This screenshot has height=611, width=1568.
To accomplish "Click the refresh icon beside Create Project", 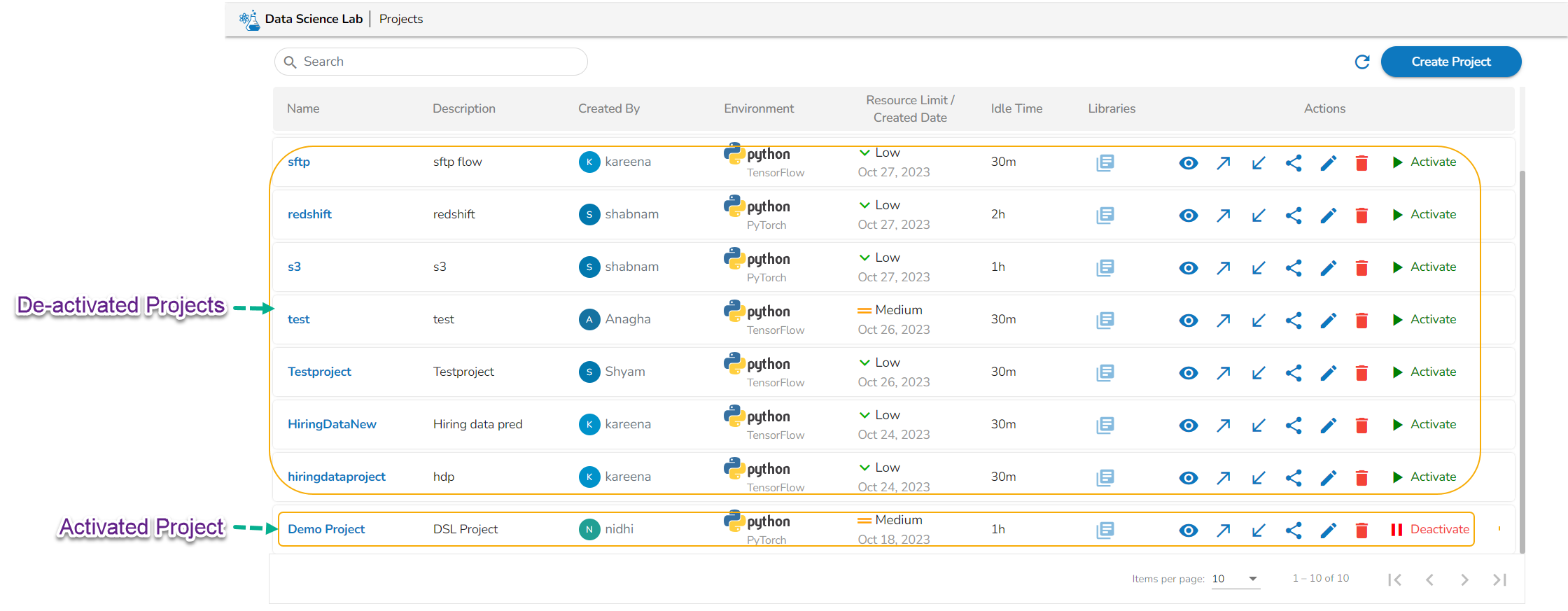I will pyautogui.click(x=1361, y=62).
